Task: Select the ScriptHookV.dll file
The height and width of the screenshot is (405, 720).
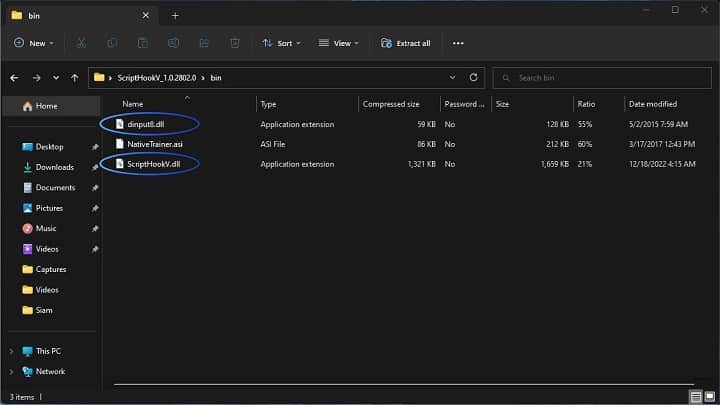Action: tap(153, 164)
